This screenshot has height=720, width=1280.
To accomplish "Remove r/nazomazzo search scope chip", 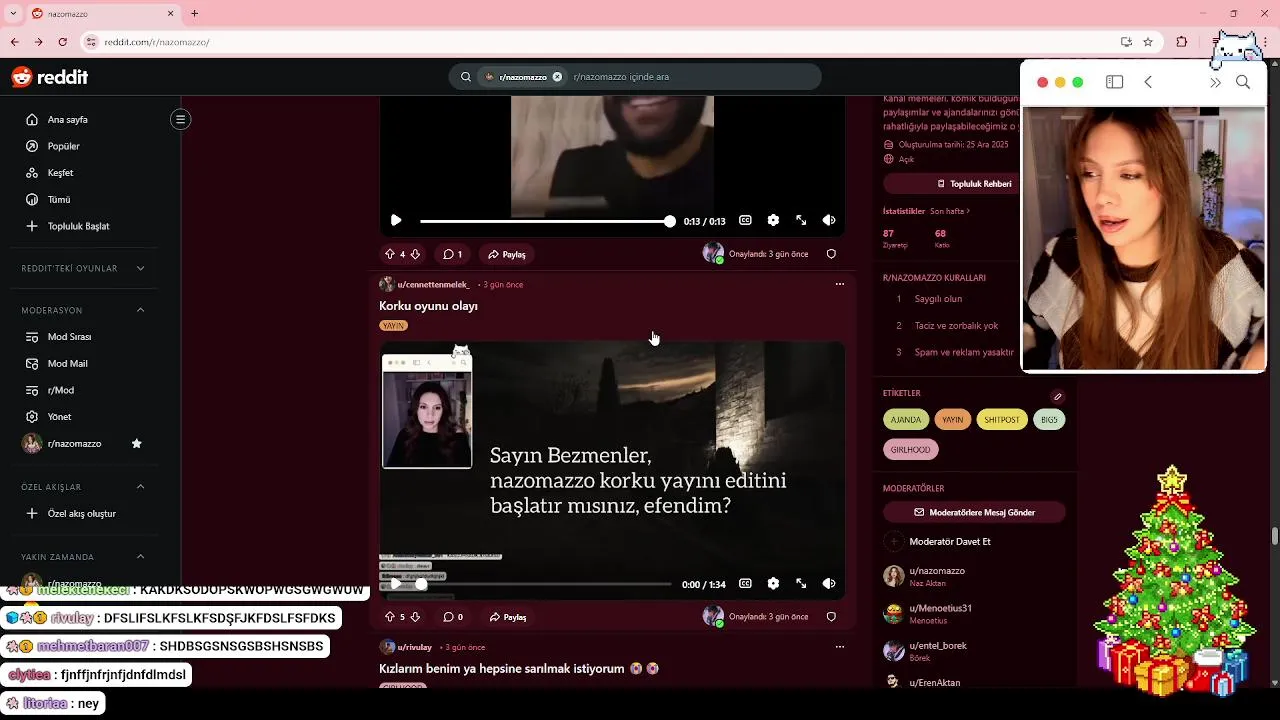I will click(557, 77).
